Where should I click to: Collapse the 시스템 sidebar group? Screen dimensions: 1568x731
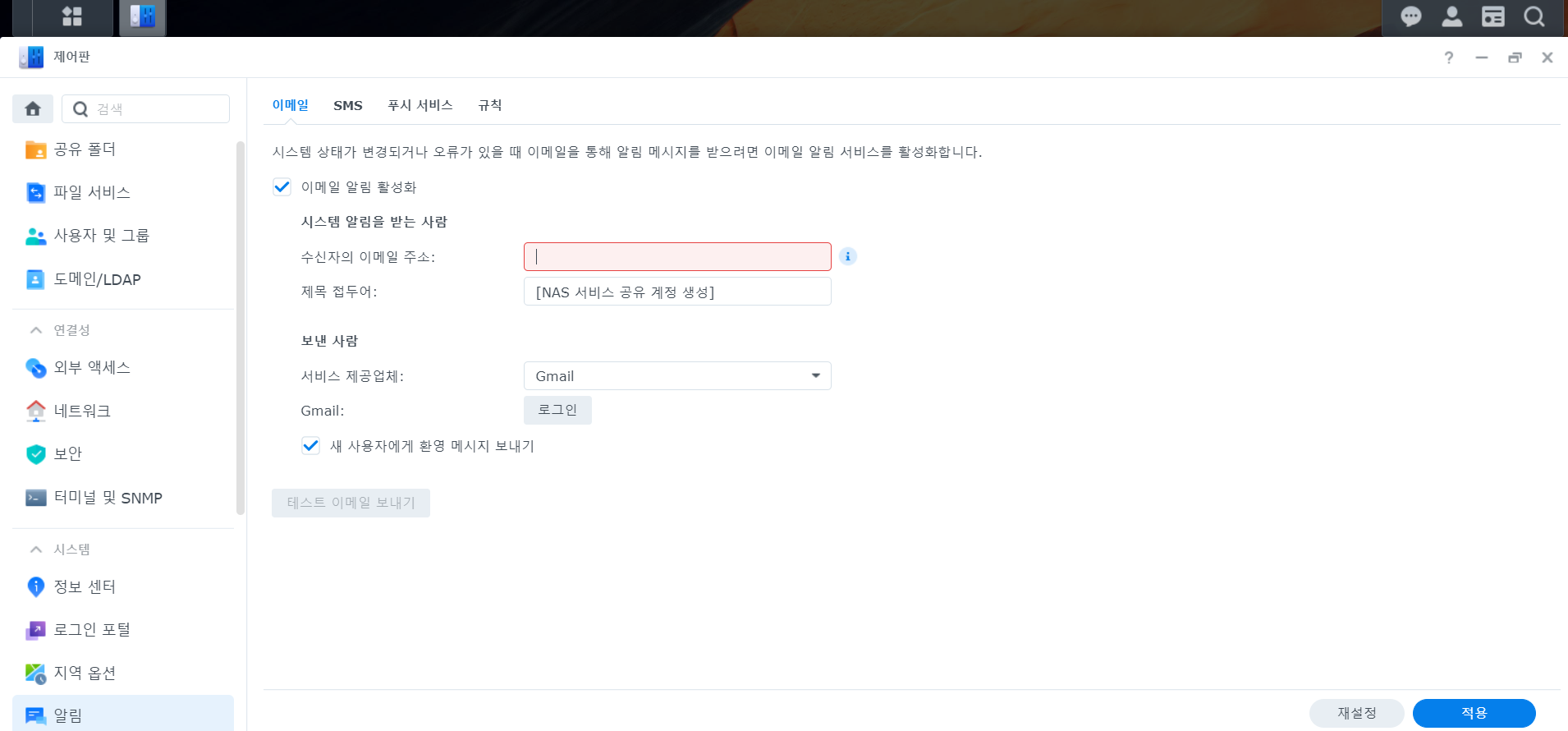coord(36,549)
